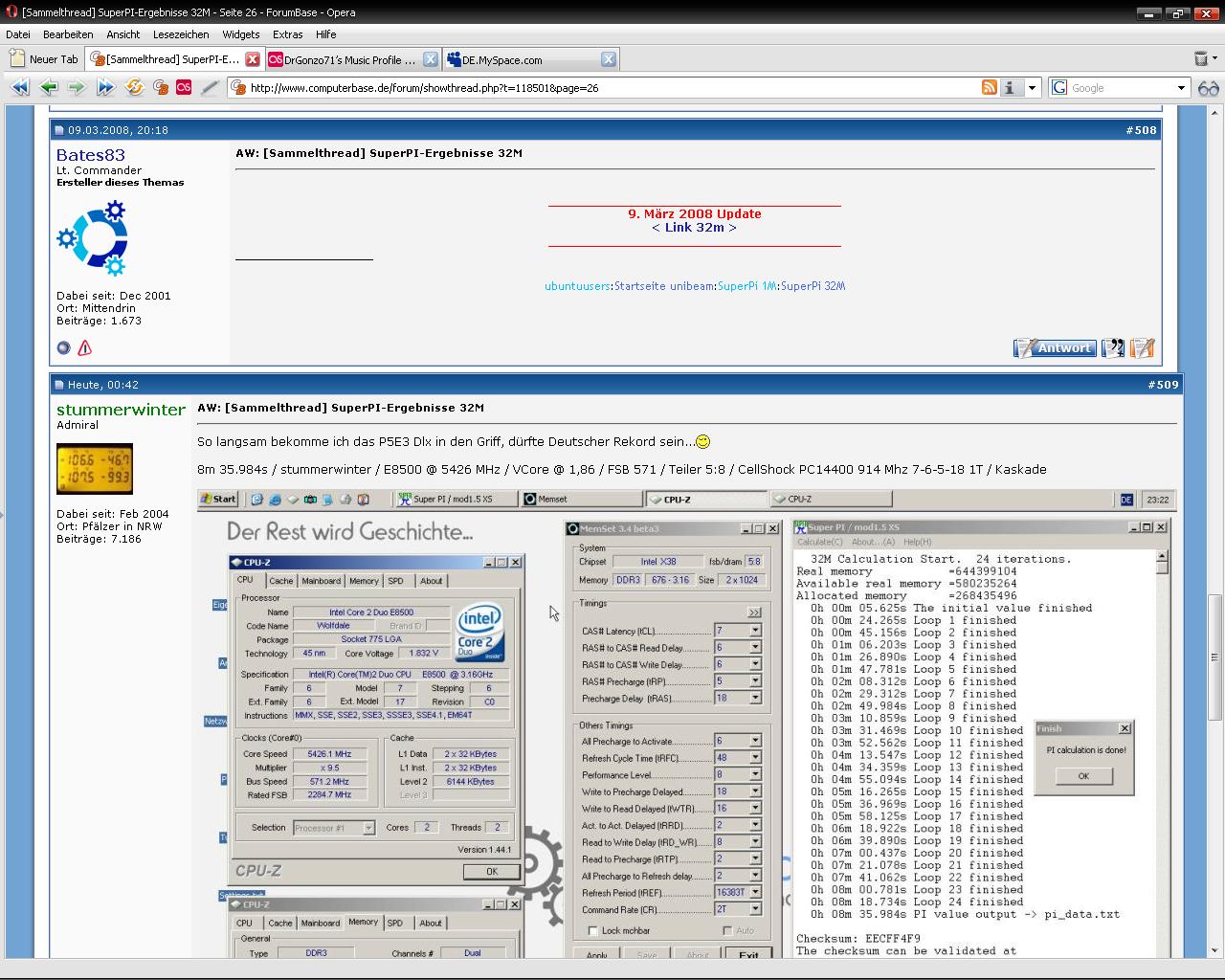Expand the trash can dropdown arrow

pyautogui.click(x=1216, y=59)
